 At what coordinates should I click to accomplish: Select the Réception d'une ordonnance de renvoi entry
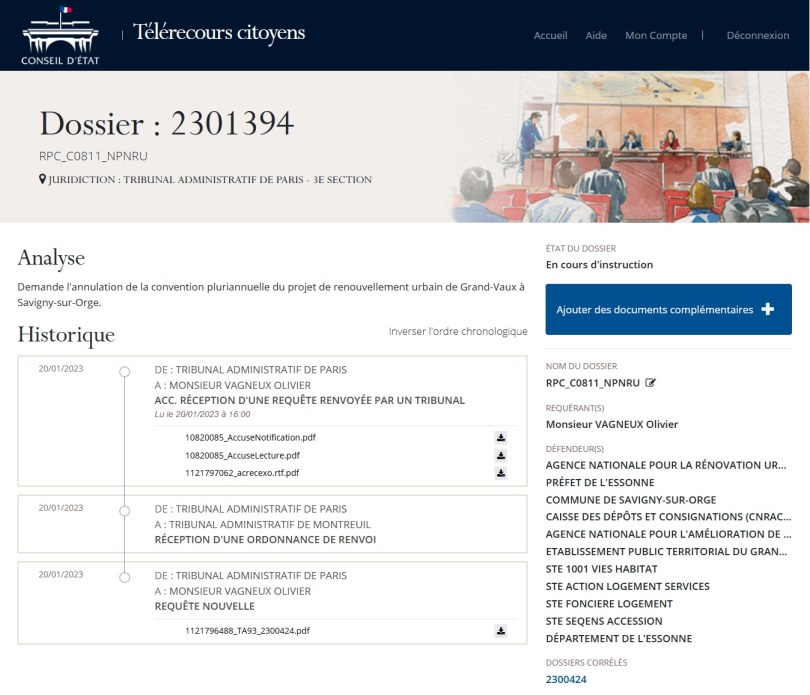click(265, 539)
